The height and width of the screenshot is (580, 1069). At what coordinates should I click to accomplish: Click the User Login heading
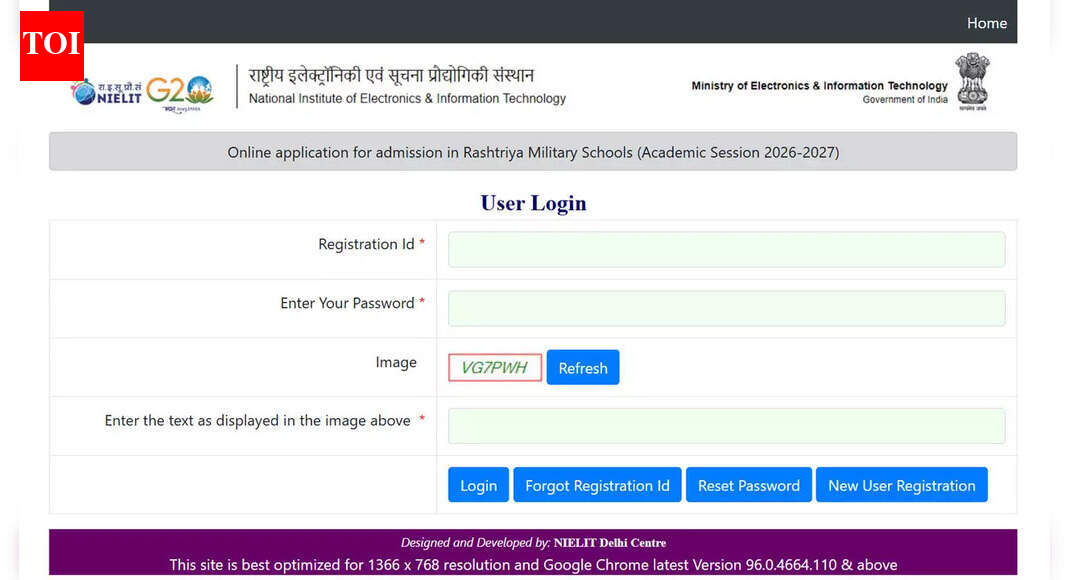click(x=533, y=203)
